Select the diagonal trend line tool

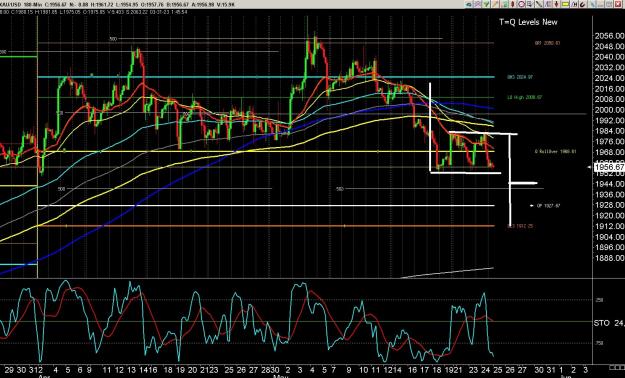539,4
